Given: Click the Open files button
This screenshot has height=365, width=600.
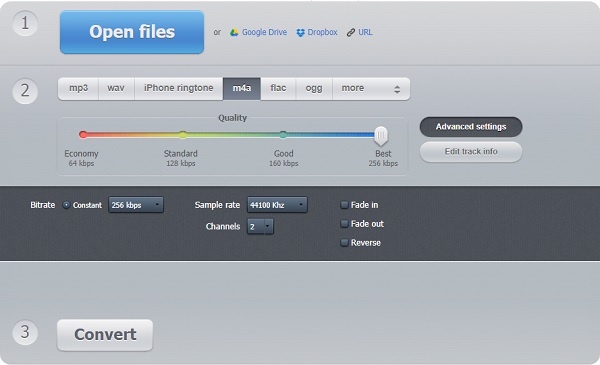Looking at the screenshot, I should tap(132, 32).
